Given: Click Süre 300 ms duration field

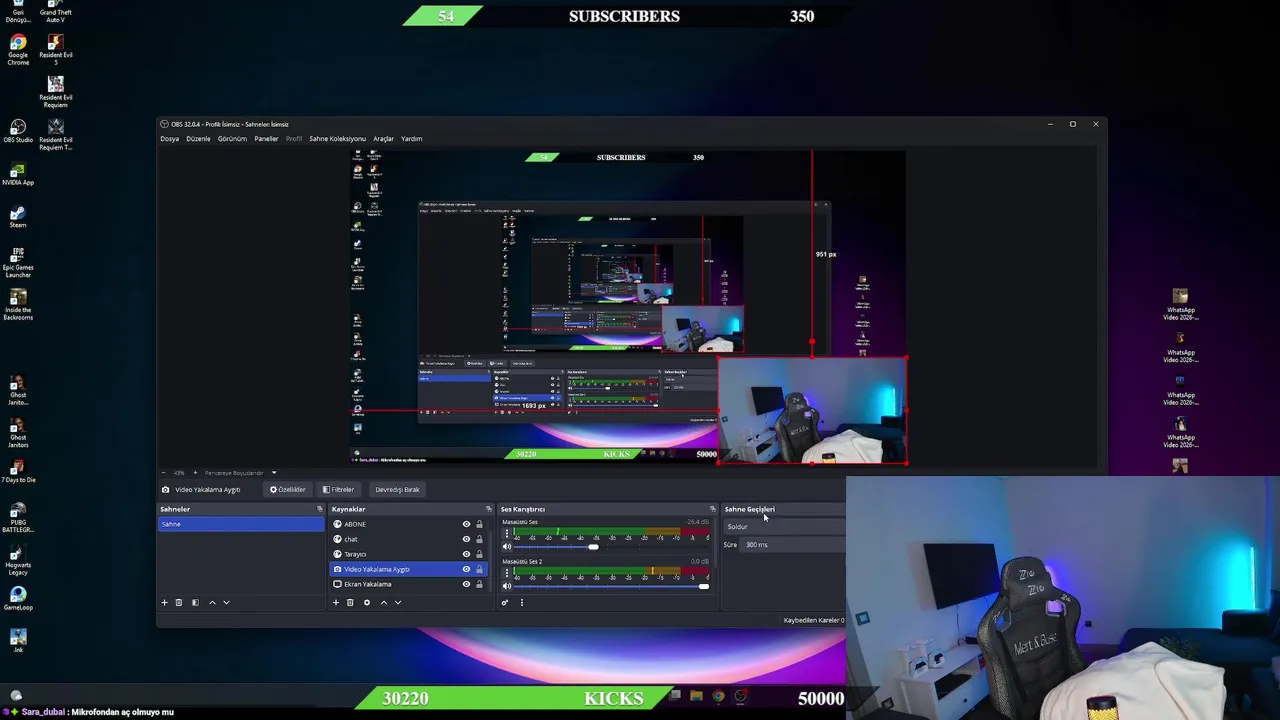Looking at the screenshot, I should 793,545.
